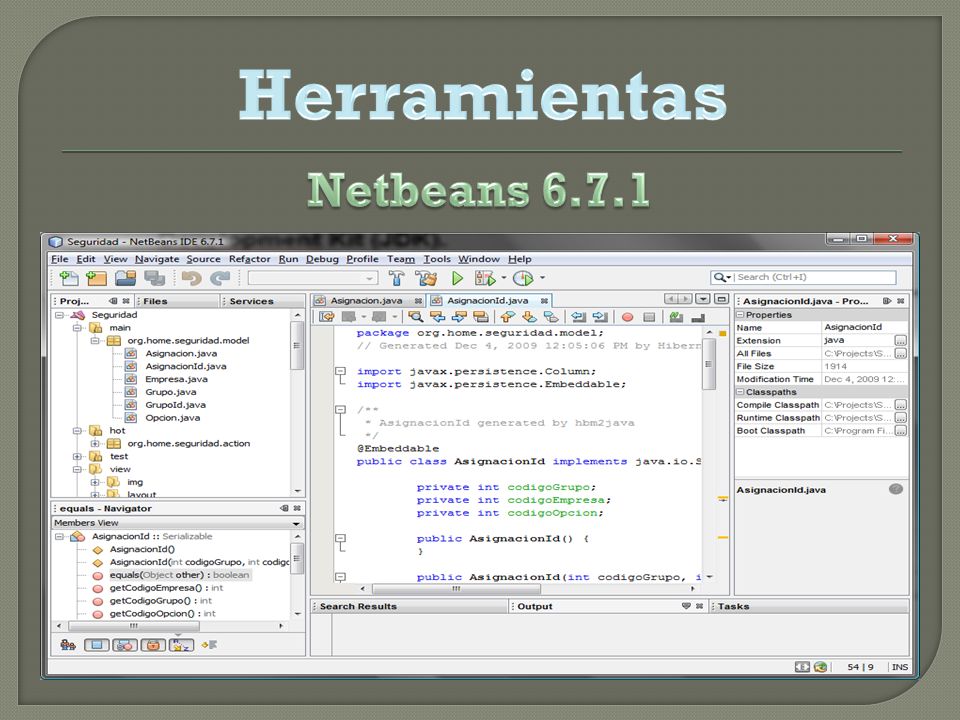Viewport: 960px width, 720px height.
Task: Click the Redo arrow in the main toolbar
Action: click(220, 279)
